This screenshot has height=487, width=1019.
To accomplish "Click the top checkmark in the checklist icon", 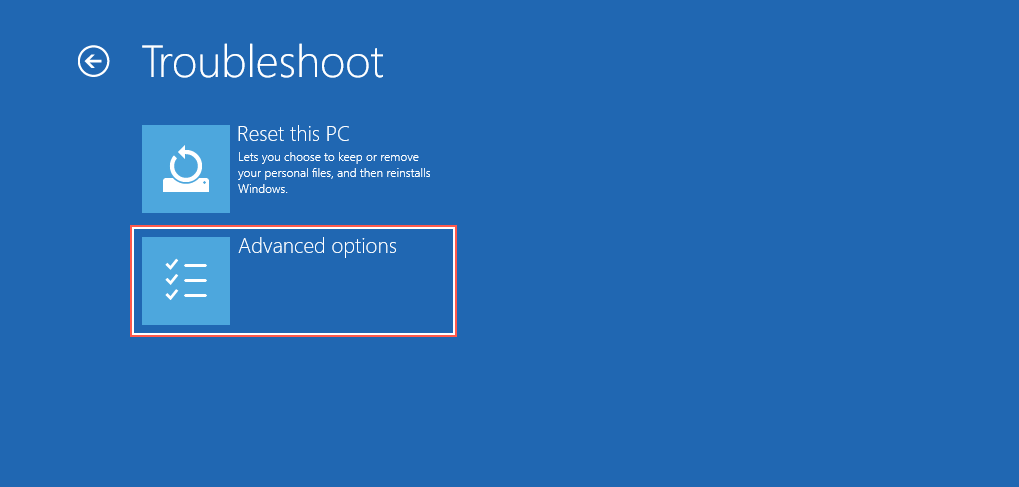I will point(172,265).
